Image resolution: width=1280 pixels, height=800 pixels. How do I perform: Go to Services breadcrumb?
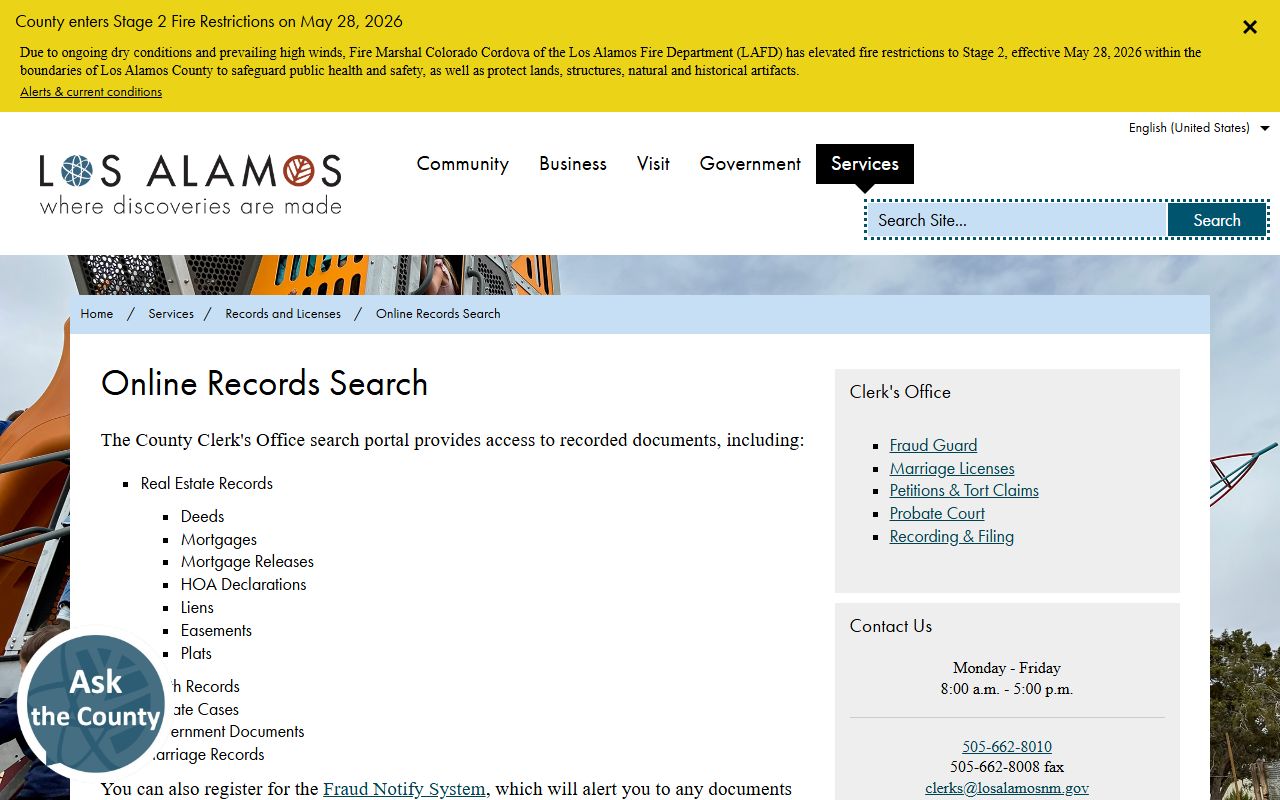pyautogui.click(x=171, y=314)
